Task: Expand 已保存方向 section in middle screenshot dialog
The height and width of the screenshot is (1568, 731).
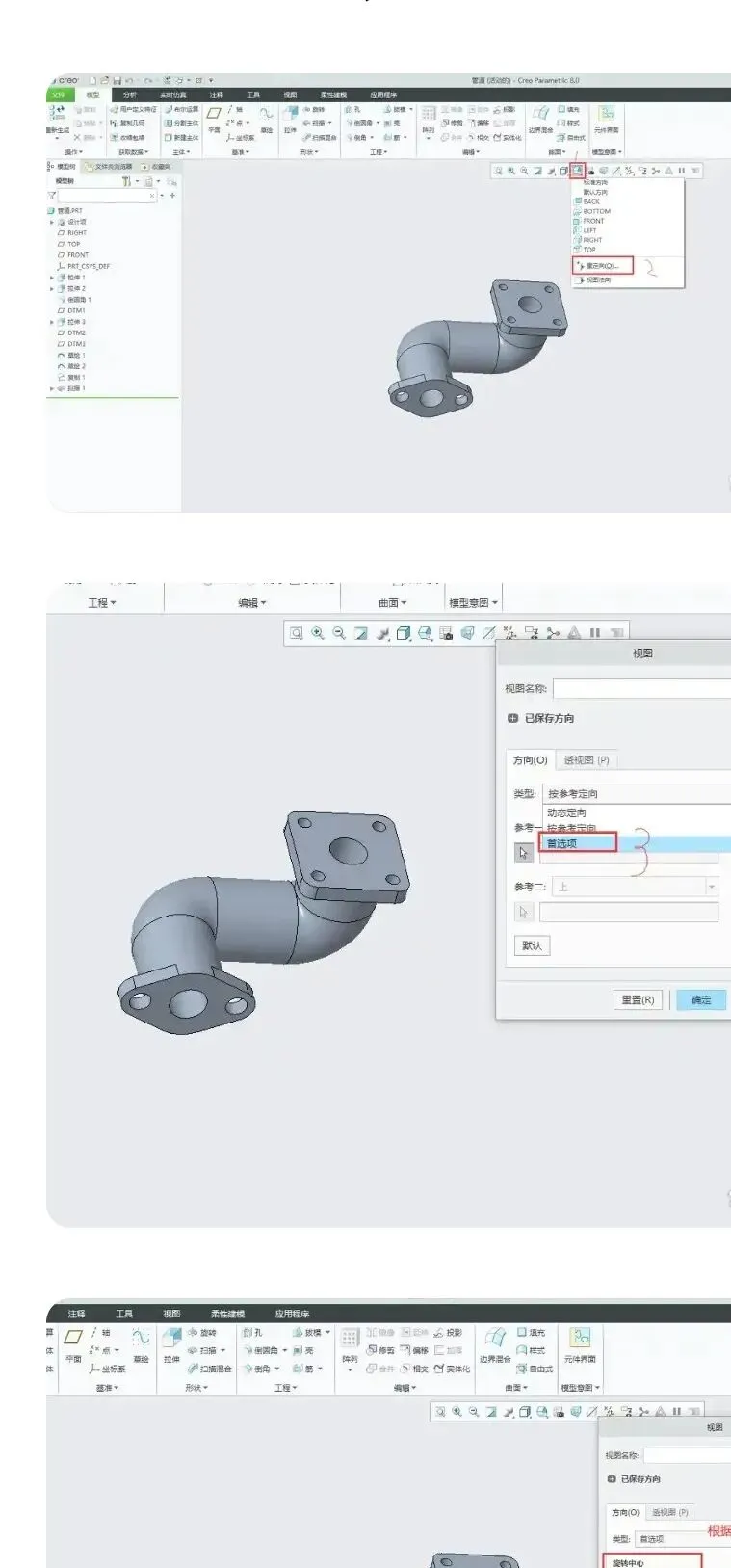Action: click(x=513, y=718)
